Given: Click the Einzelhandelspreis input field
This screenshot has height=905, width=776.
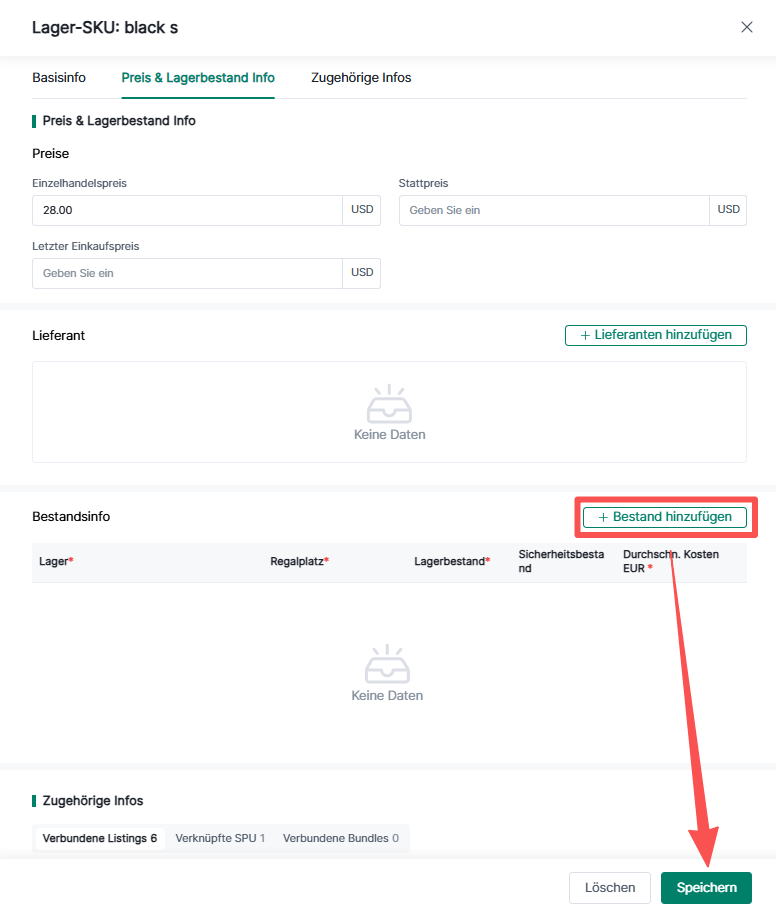Looking at the screenshot, I should point(188,211).
